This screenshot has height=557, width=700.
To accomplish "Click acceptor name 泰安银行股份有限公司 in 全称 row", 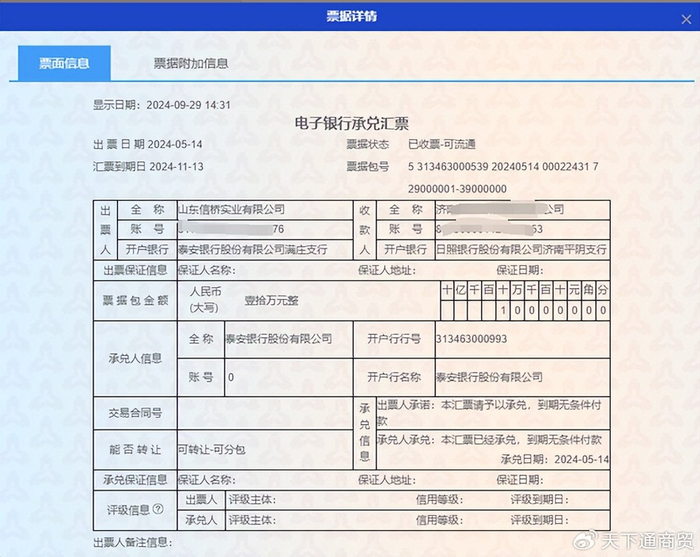I will click(279, 338).
